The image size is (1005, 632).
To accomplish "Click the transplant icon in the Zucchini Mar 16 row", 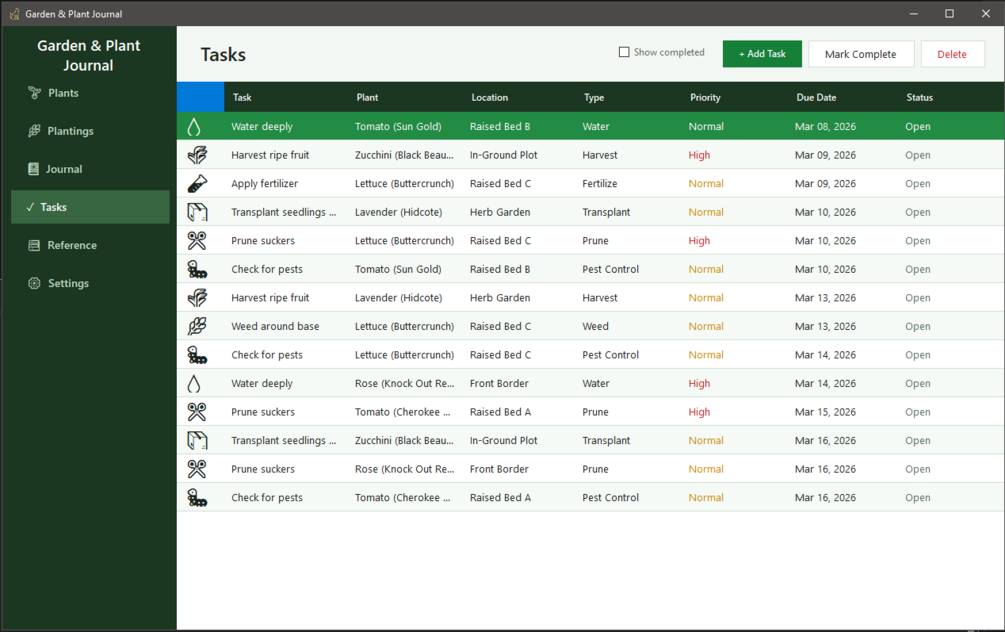I will click(x=197, y=440).
